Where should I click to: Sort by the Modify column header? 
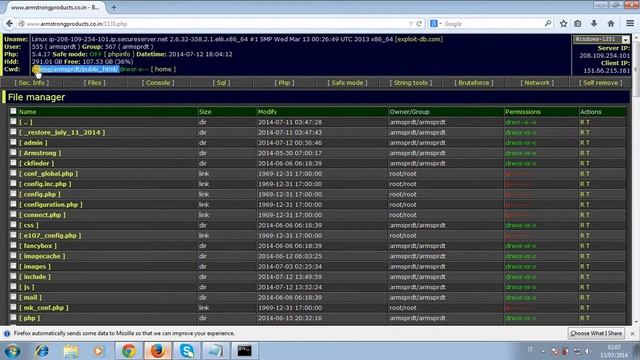pyautogui.click(x=267, y=112)
